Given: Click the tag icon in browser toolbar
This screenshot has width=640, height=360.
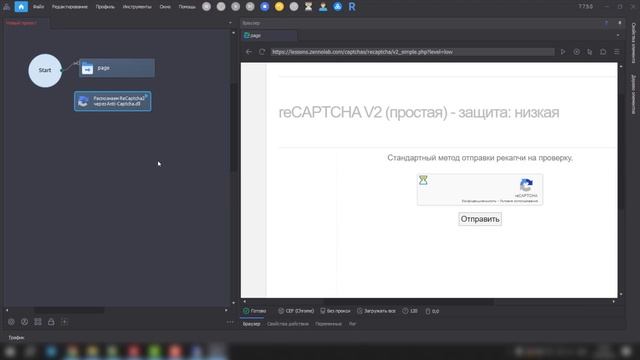Looking at the screenshot, I should (x=603, y=52).
